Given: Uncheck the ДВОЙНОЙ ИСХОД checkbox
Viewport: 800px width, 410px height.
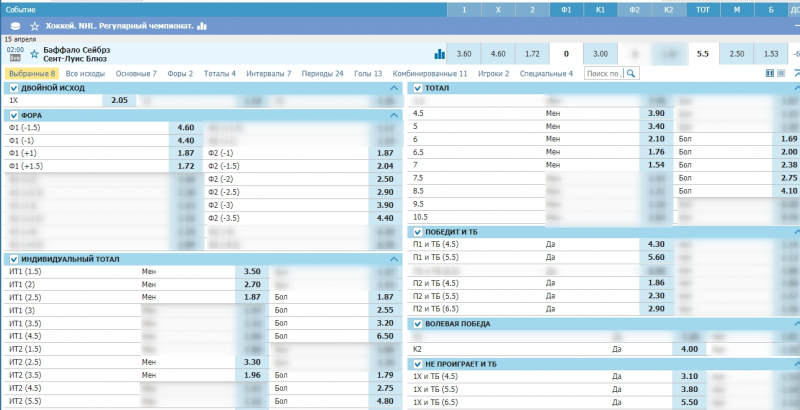Looking at the screenshot, I should click(x=13, y=88).
